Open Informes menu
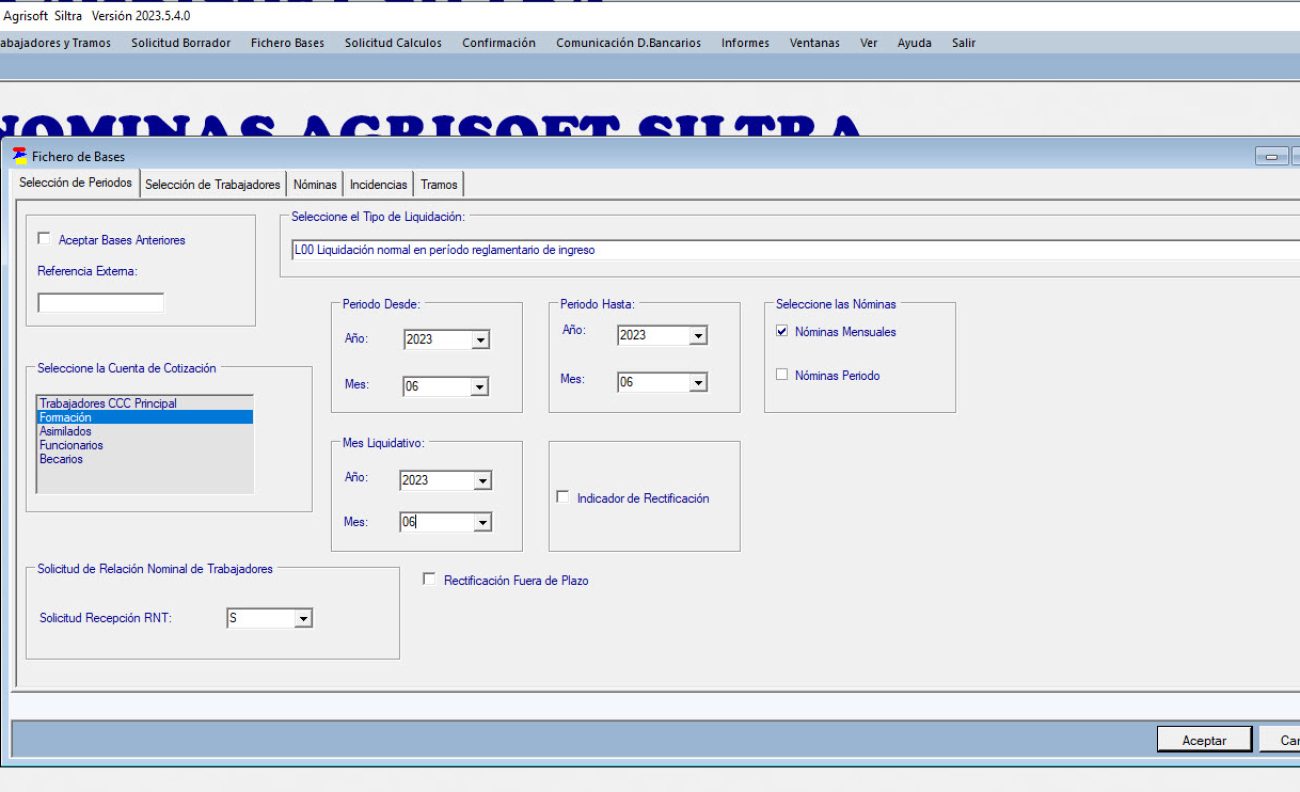The height and width of the screenshot is (792, 1300). pos(745,43)
